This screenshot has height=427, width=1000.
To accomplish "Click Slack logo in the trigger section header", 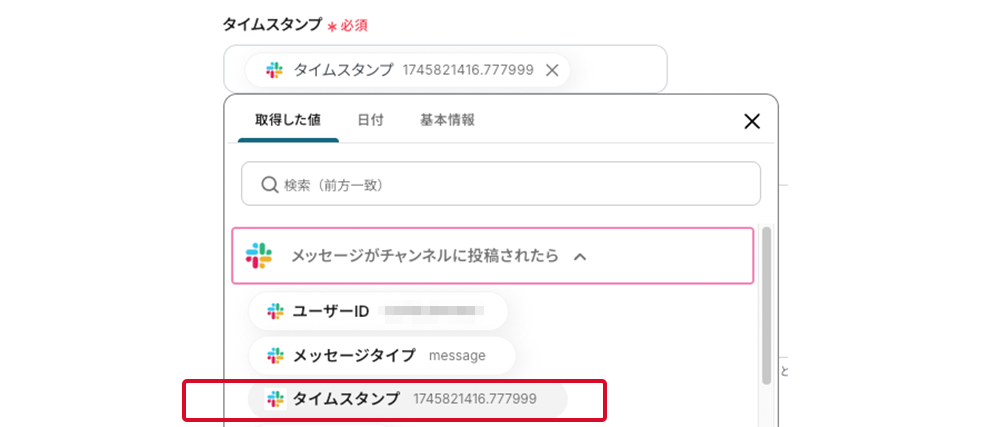I will coord(259,256).
